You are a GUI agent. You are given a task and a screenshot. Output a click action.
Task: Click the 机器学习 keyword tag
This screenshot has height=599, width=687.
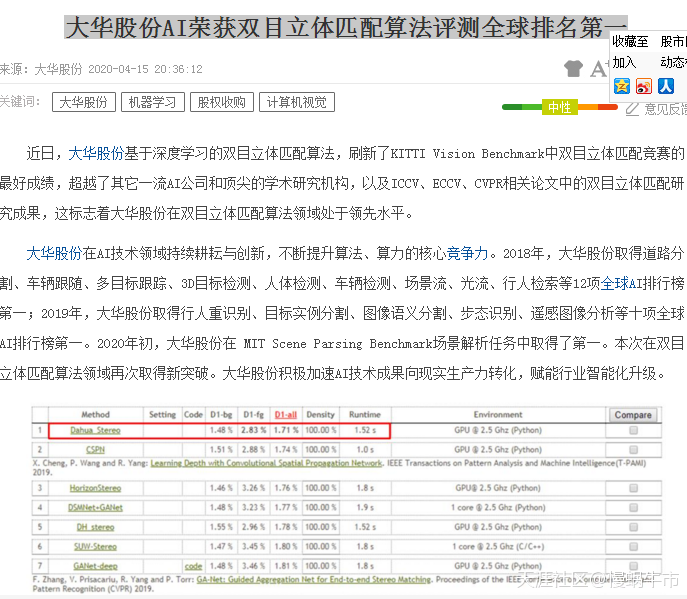click(x=152, y=102)
